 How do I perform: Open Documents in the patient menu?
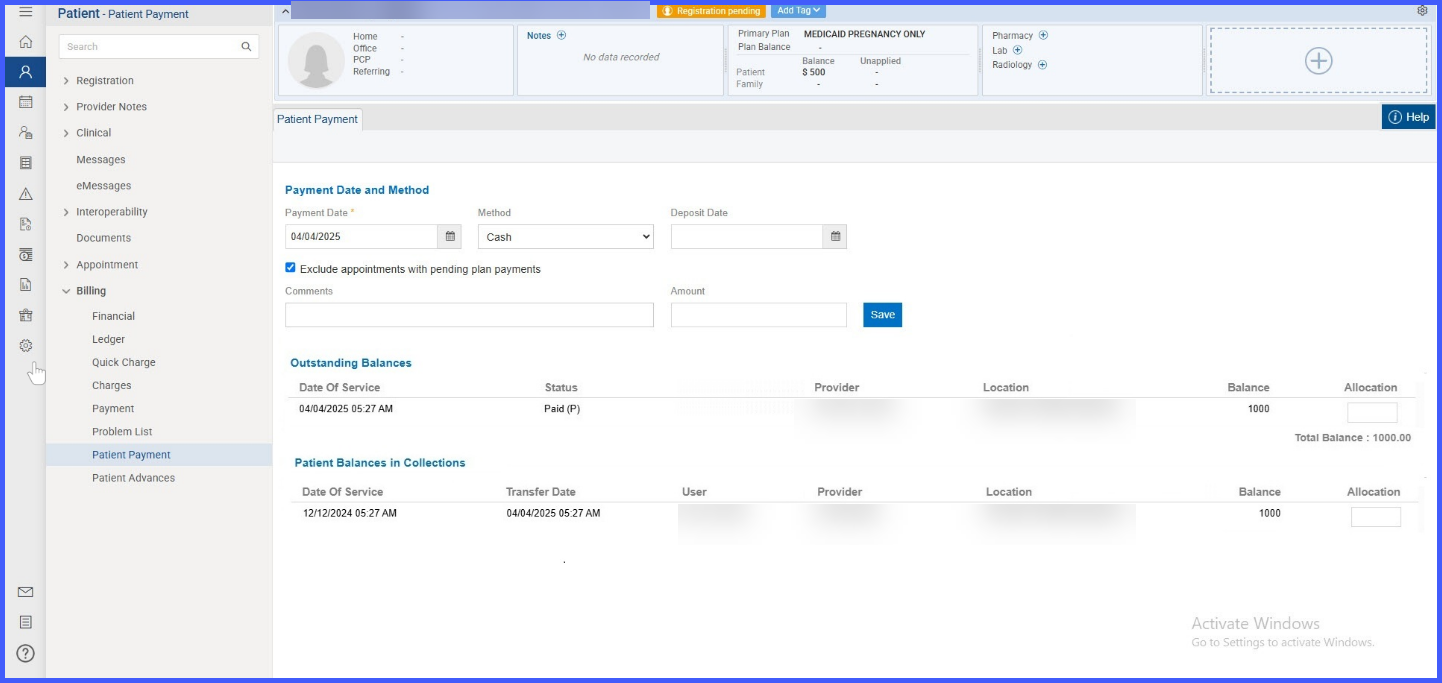pyautogui.click(x=104, y=238)
